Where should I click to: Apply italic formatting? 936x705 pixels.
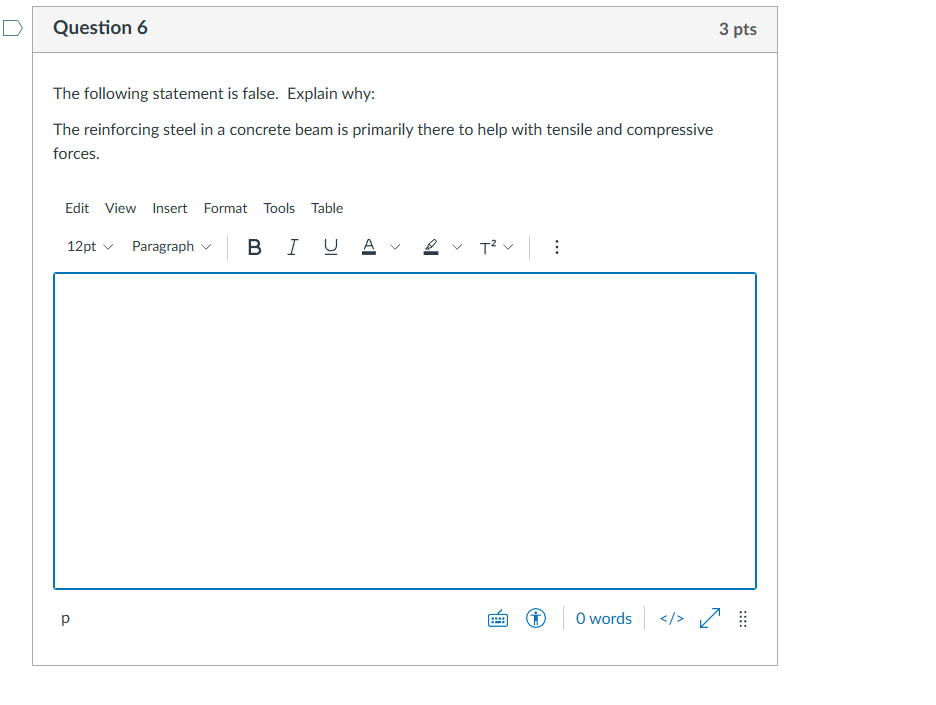coord(292,246)
